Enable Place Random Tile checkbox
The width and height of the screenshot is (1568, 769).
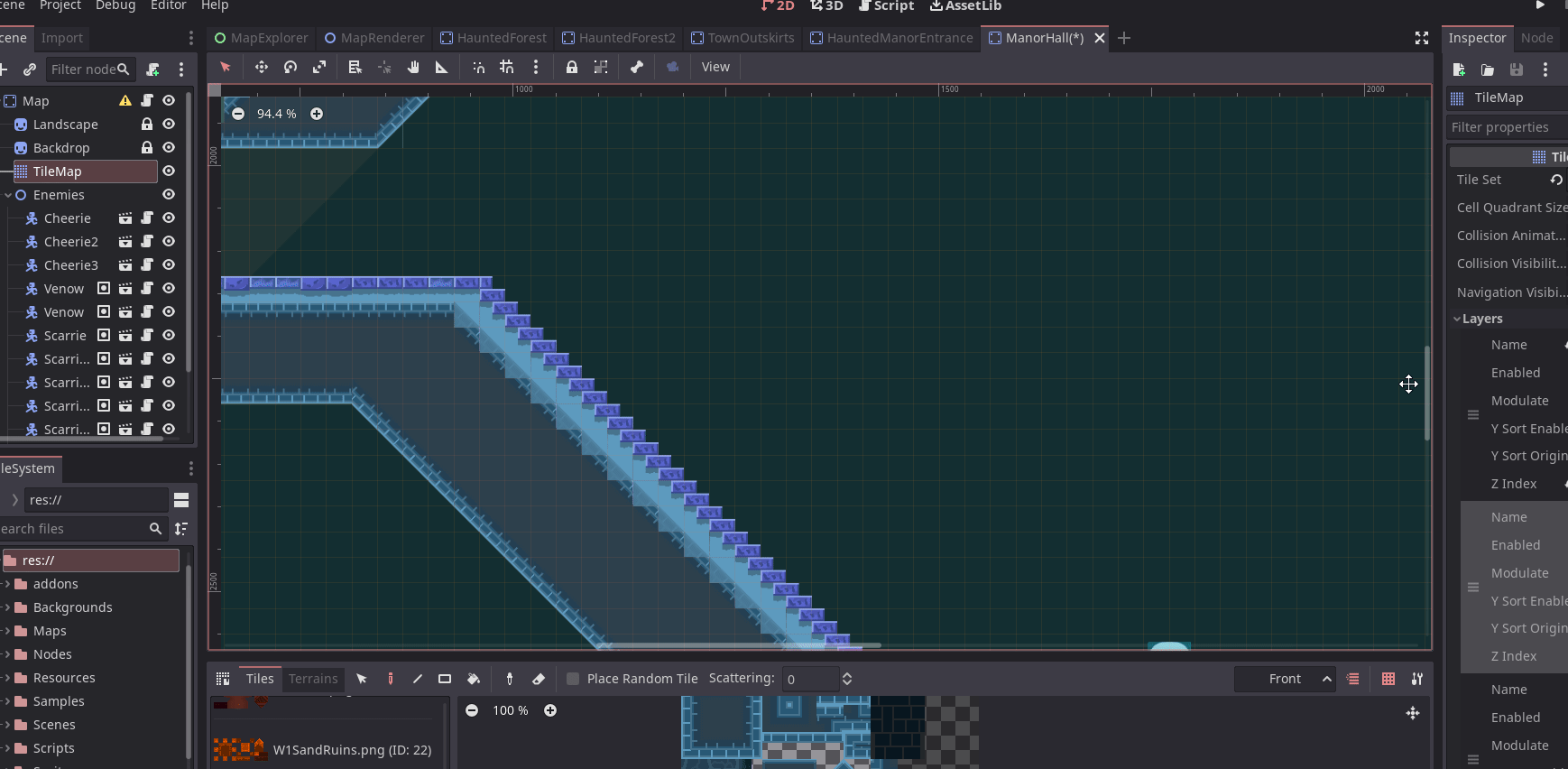(x=573, y=679)
